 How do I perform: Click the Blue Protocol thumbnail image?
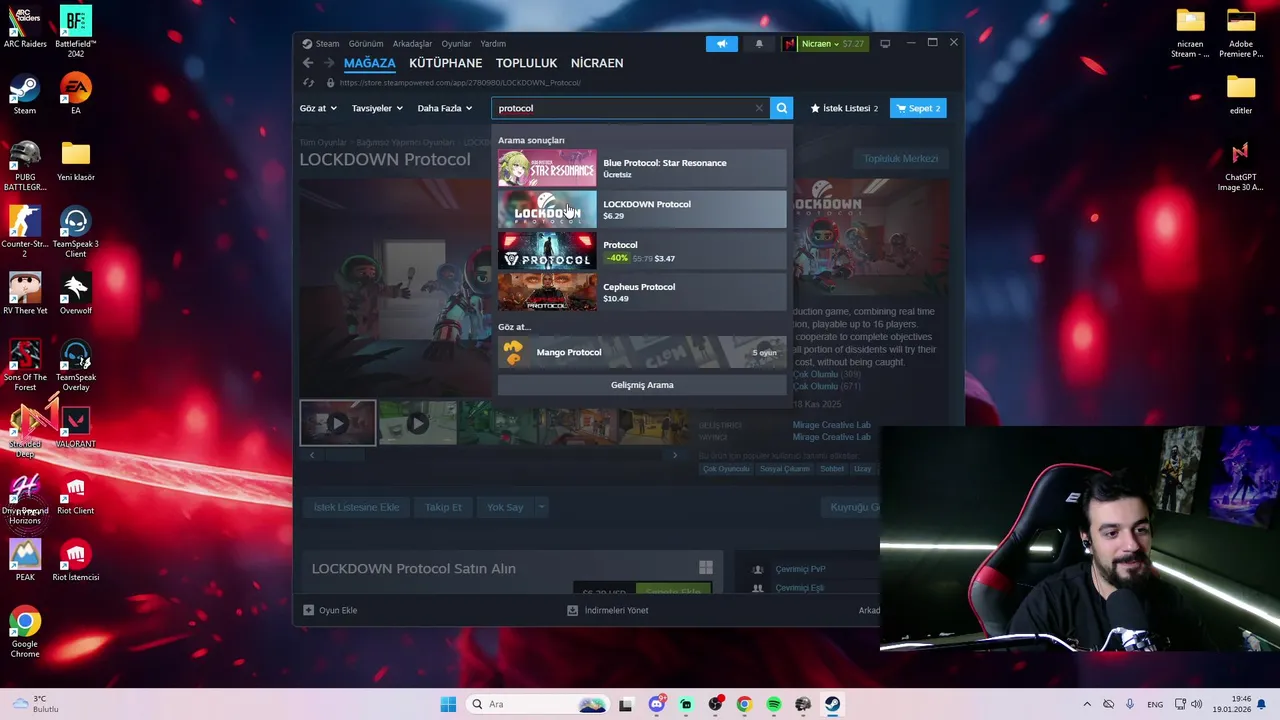click(547, 168)
